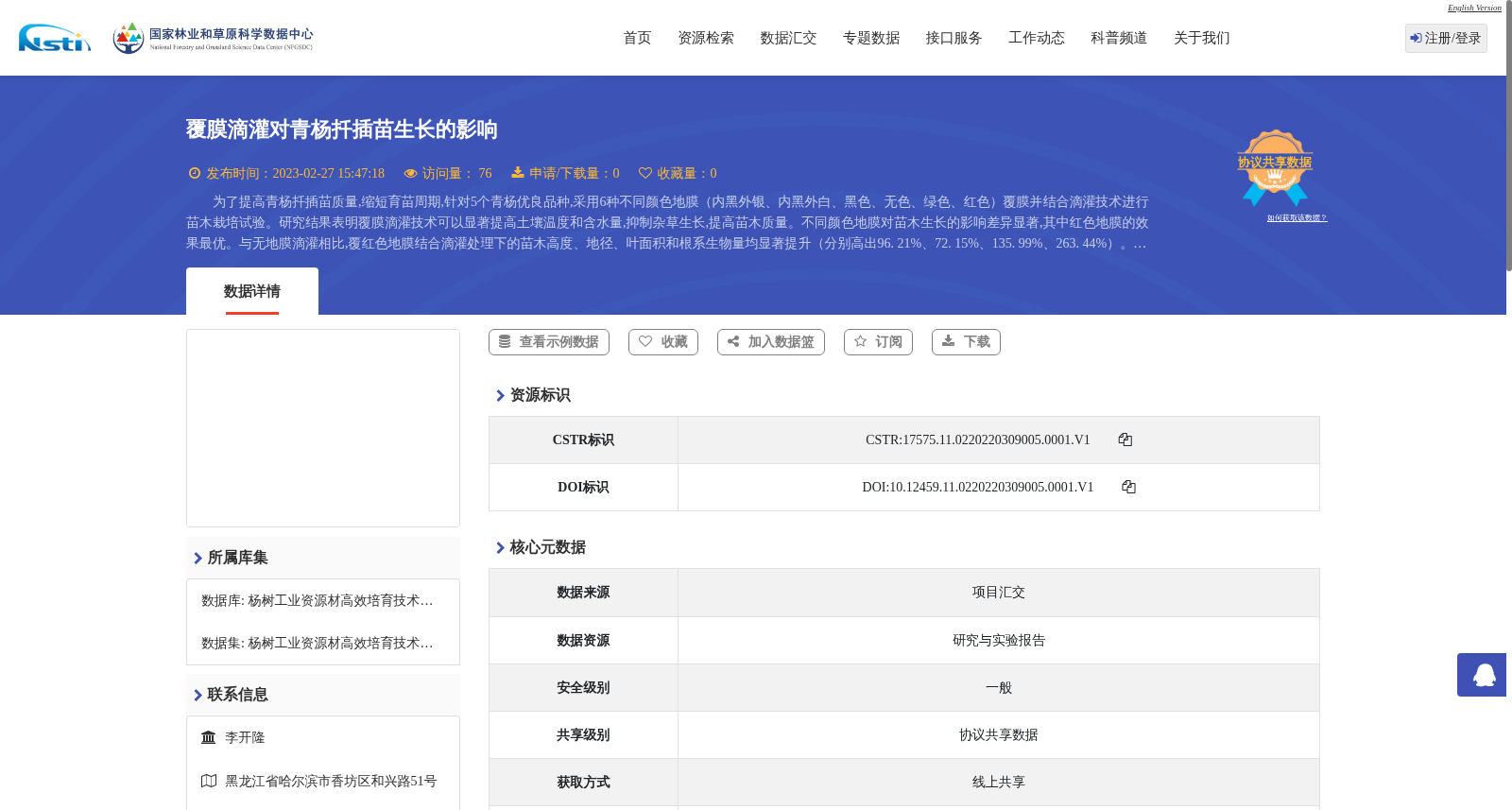Viewport: 1512px width, 810px height.
Task: Open 资源检索 menu item
Action: pyautogui.click(x=706, y=38)
